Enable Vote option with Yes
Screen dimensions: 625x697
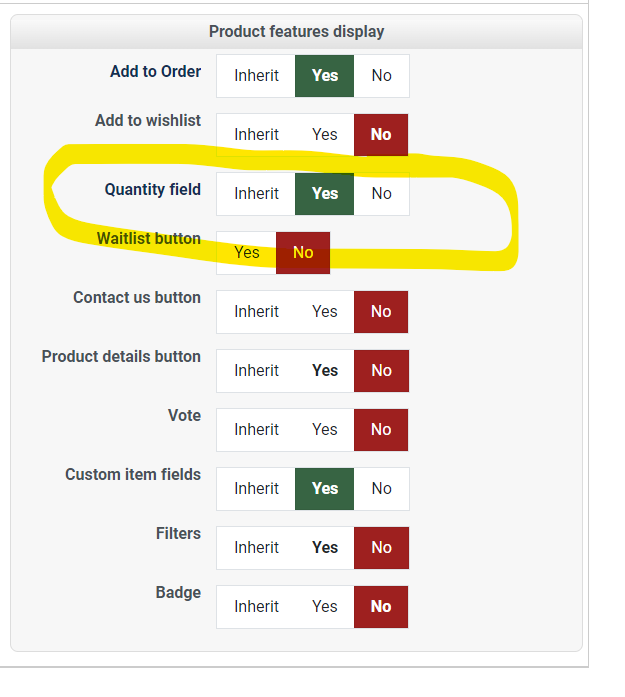point(324,430)
